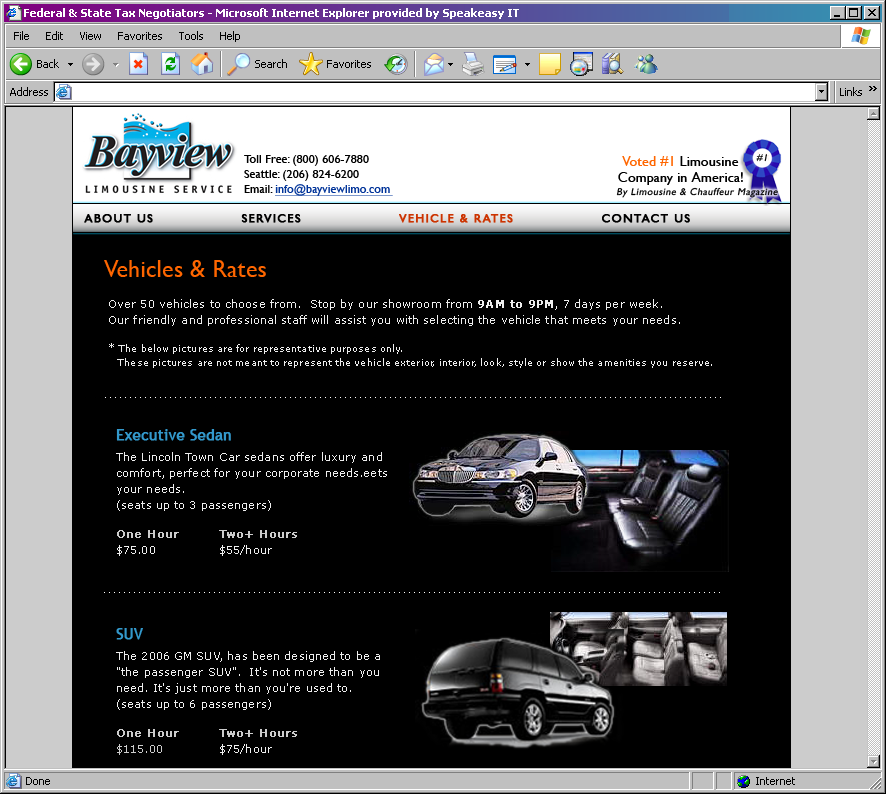
Task: Click the blue "SUV" heading
Action: (129, 634)
